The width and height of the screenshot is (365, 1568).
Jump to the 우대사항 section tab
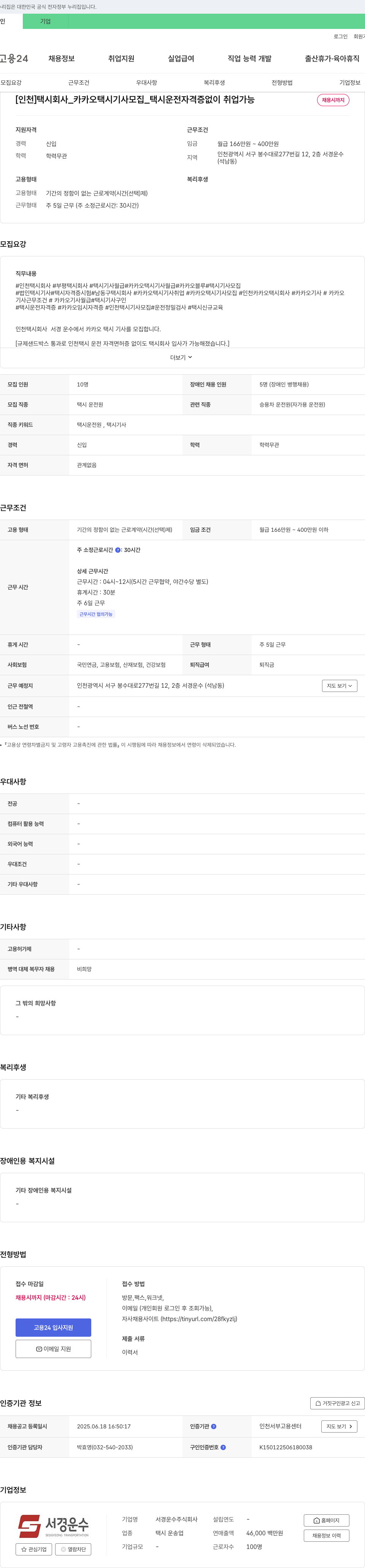[x=147, y=83]
